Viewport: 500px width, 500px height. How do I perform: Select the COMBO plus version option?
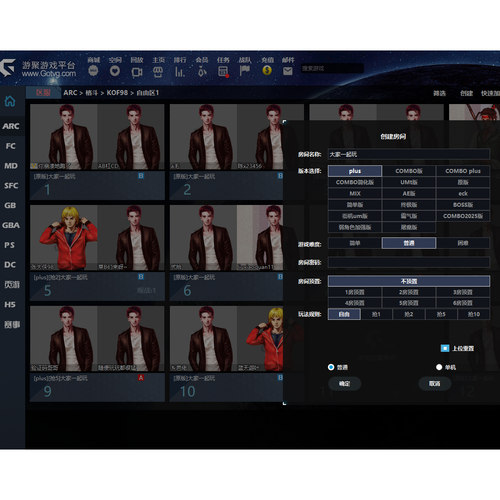click(x=463, y=171)
